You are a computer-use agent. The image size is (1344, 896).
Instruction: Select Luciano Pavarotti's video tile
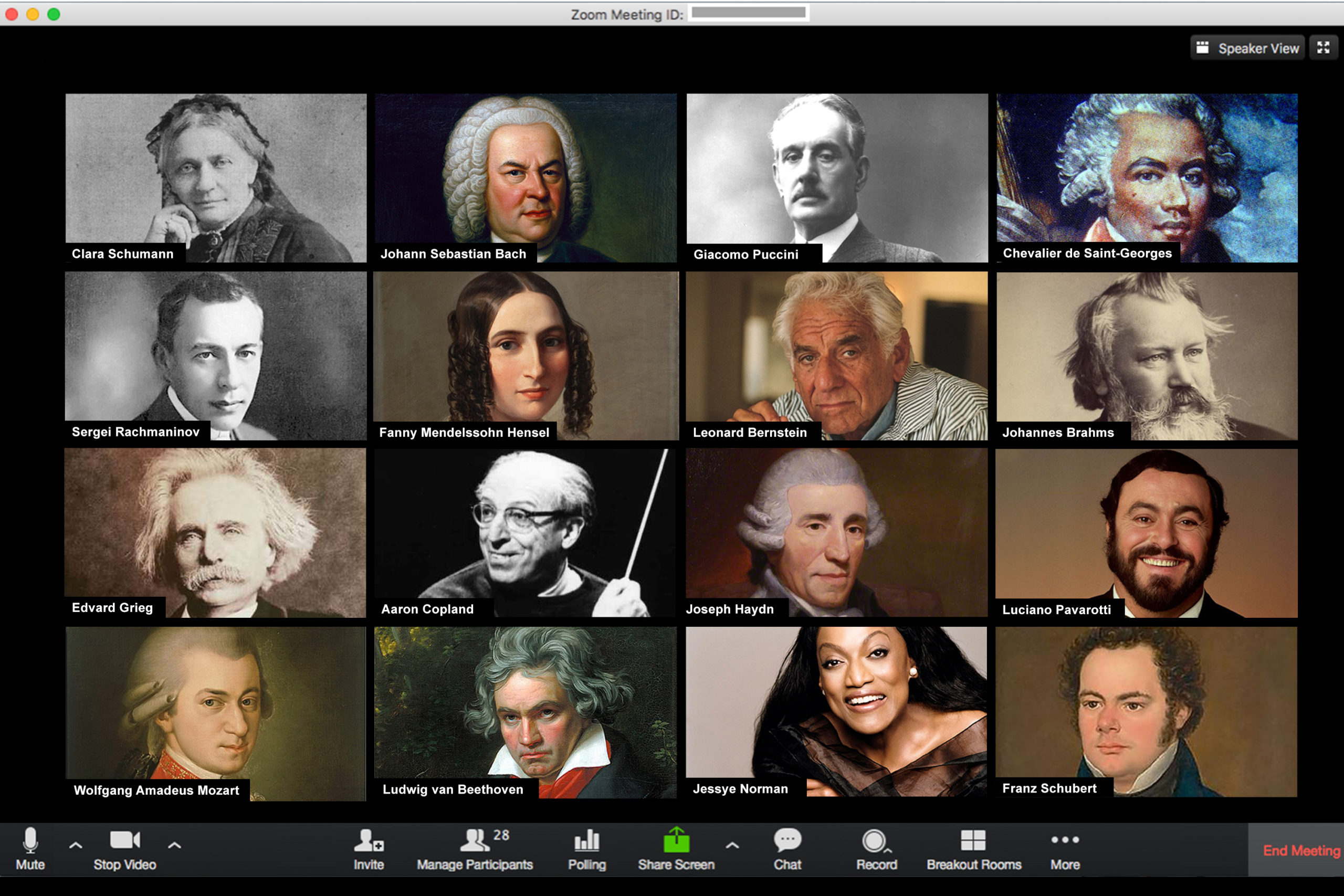1146,533
